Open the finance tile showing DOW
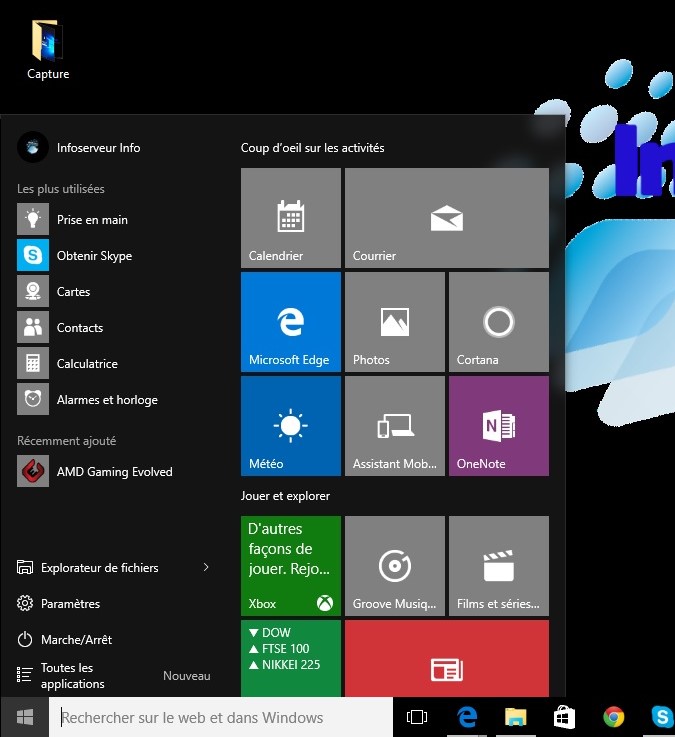The height and width of the screenshot is (737, 675). 290,658
